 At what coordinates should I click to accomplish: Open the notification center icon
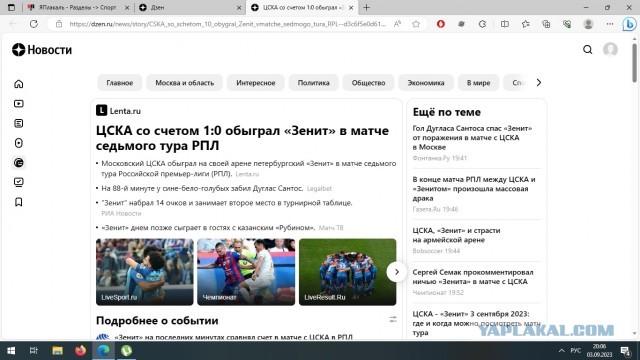point(625,351)
